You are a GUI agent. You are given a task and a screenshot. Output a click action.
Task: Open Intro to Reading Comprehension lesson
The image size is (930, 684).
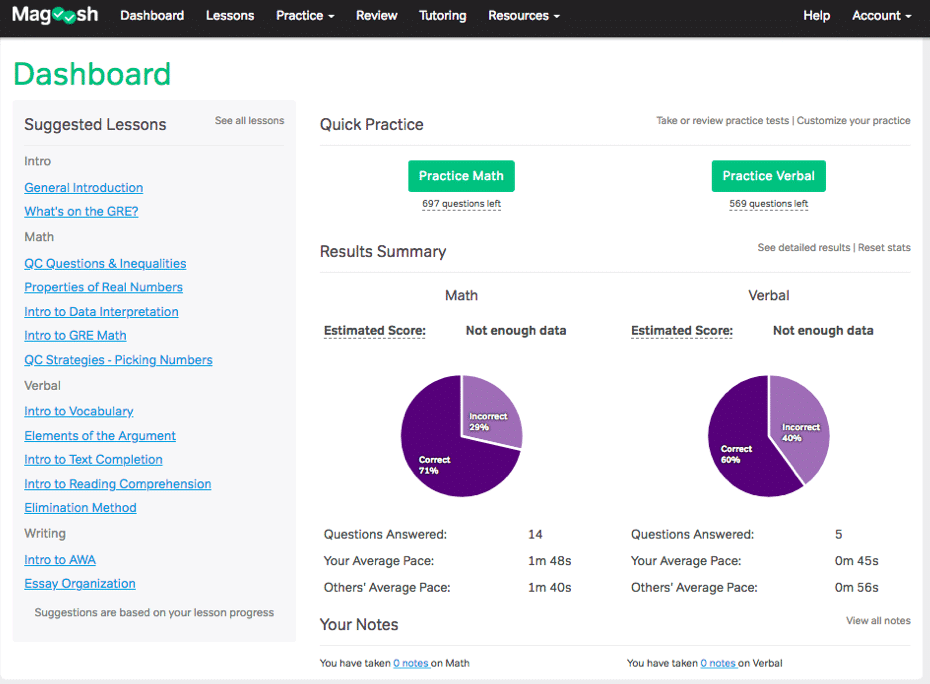pyautogui.click(x=117, y=484)
